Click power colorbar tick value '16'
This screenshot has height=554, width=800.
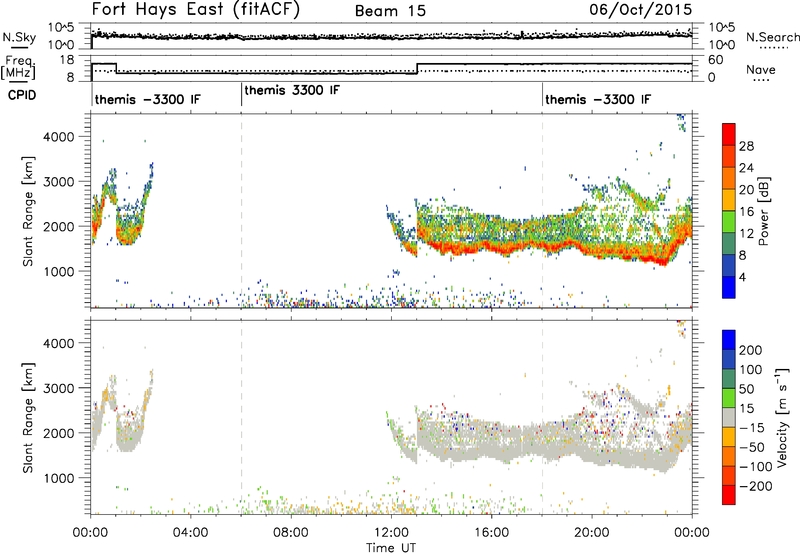pyautogui.click(x=746, y=212)
